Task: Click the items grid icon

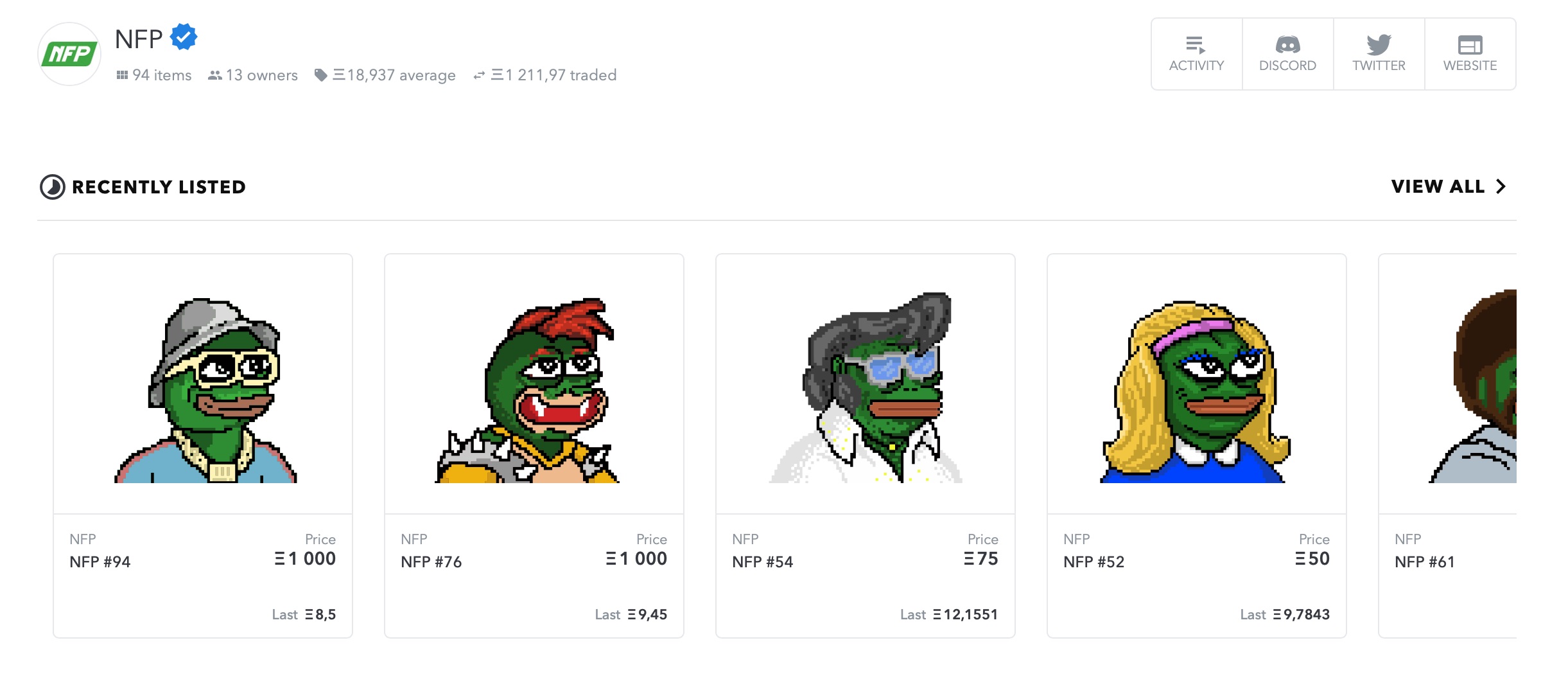Action: 122,76
